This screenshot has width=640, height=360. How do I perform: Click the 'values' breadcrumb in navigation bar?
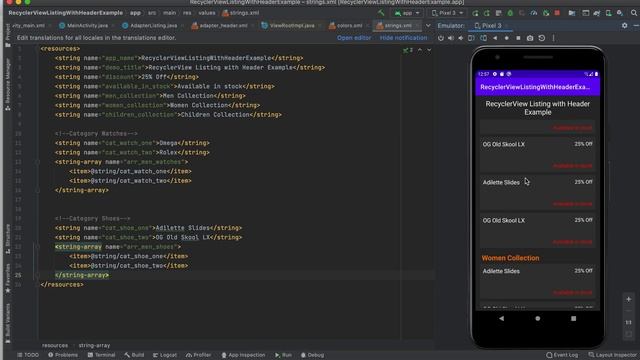pos(207,13)
